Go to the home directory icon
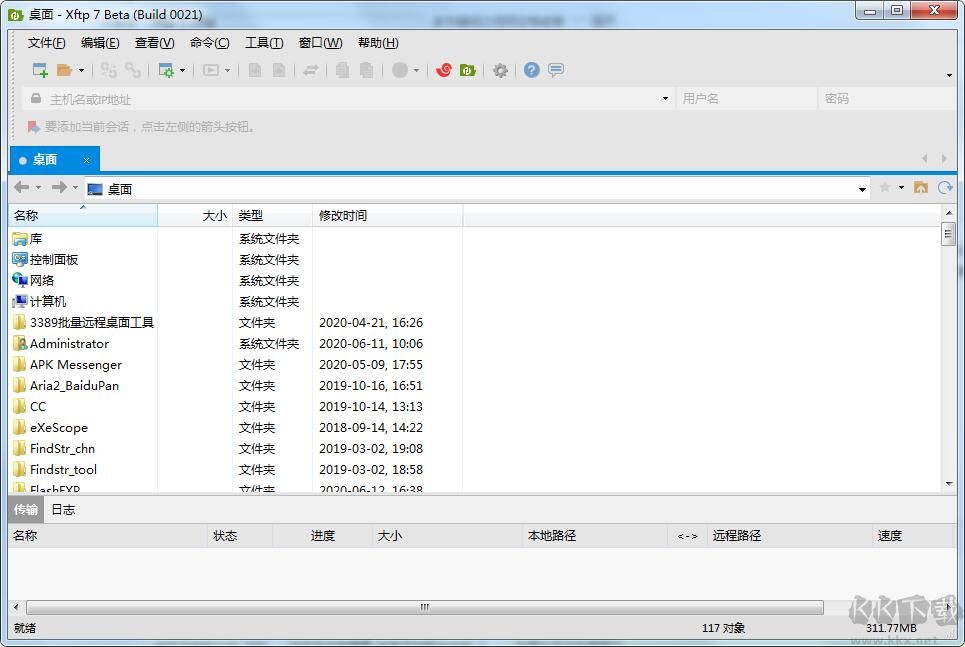Screen dimensions: 965x647 point(921,187)
